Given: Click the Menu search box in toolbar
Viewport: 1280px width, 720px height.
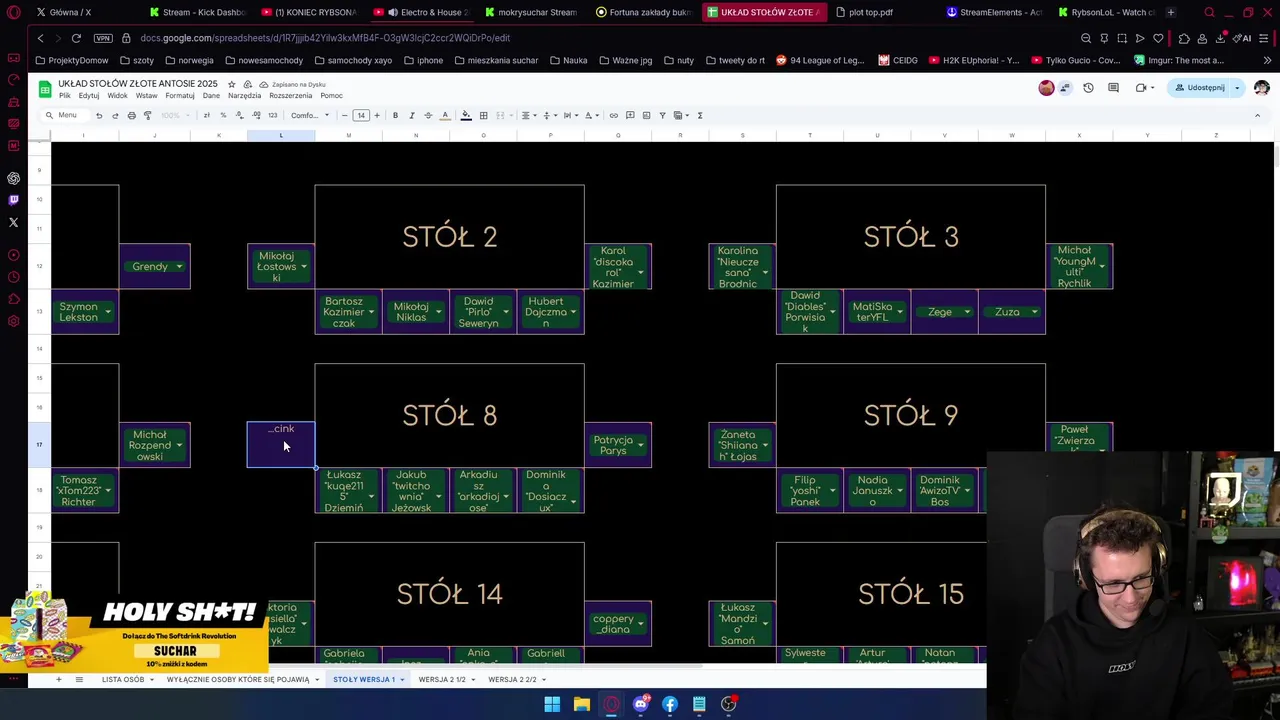Looking at the screenshot, I should [66, 115].
